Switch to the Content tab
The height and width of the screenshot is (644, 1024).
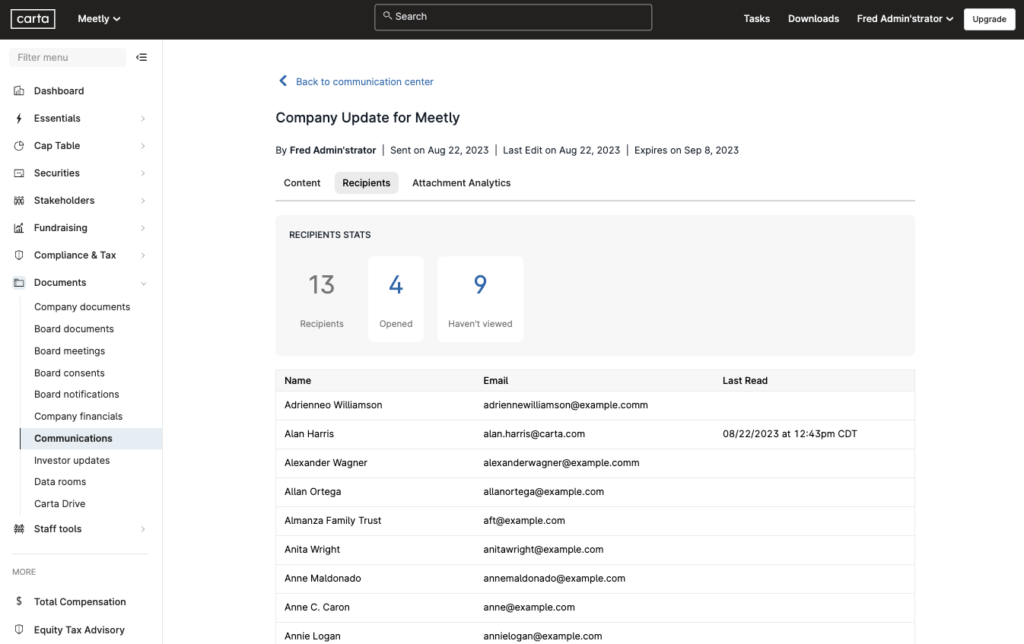[301, 183]
